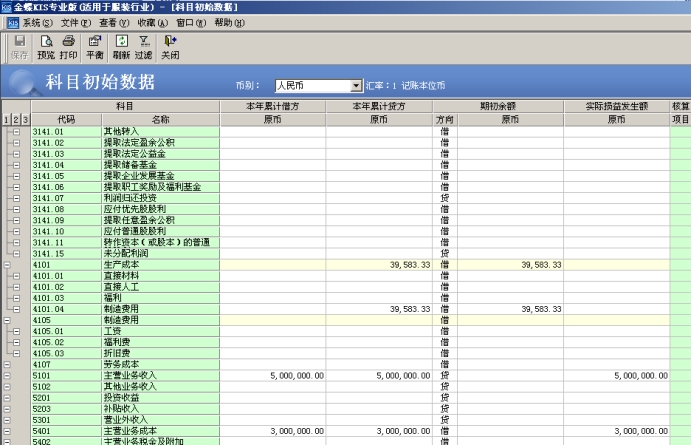Viewport: 692px width, 445px height.
Task: Open the 帮助(H) menu
Action: tap(229, 23)
